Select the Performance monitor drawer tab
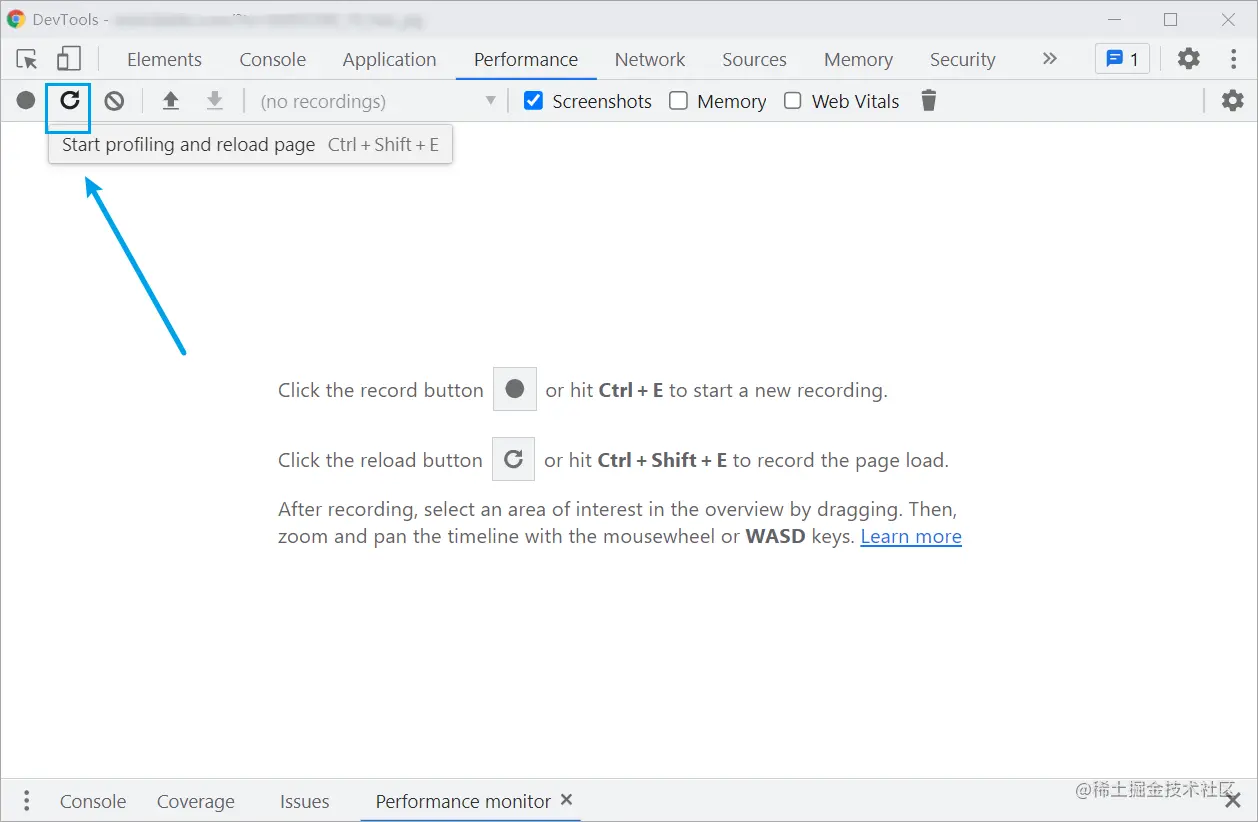Image resolution: width=1258 pixels, height=822 pixels. [x=463, y=801]
